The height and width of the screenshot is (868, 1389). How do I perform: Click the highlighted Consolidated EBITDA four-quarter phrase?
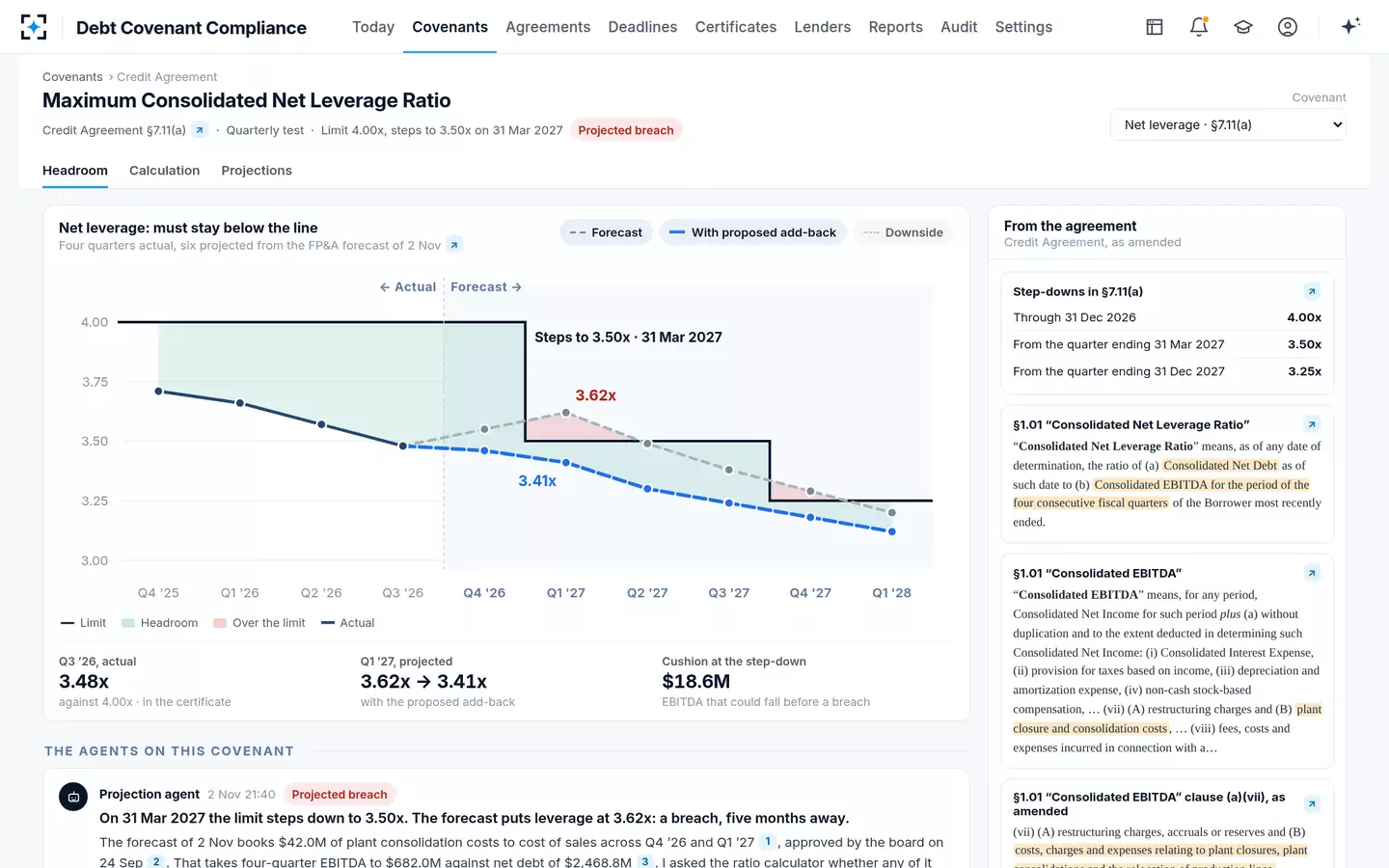point(1161,494)
